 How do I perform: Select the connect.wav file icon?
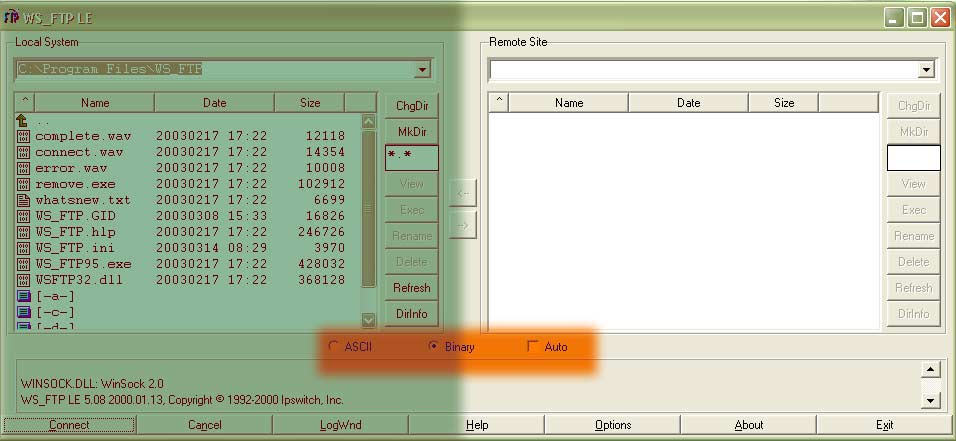point(23,152)
